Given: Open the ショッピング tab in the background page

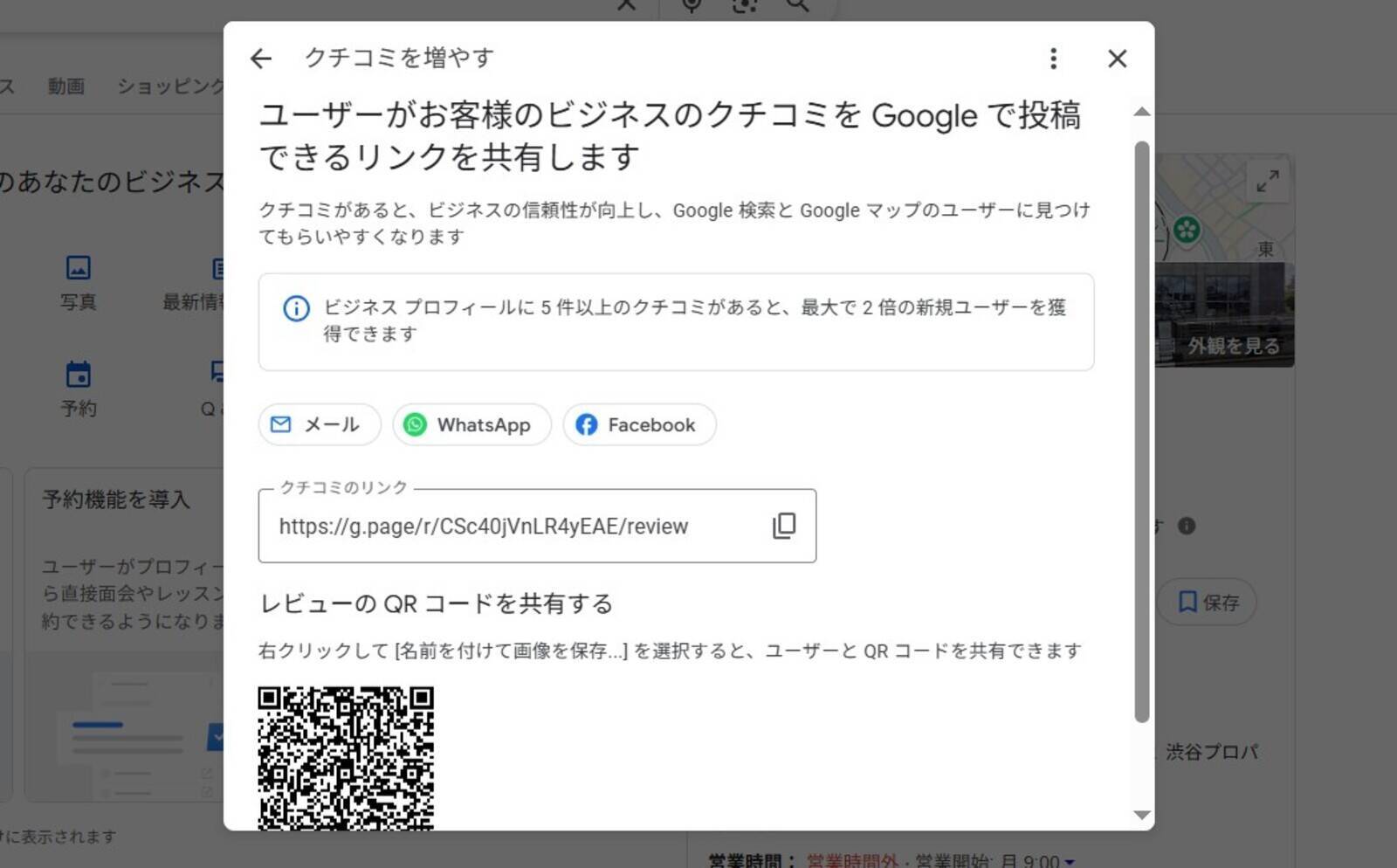Looking at the screenshot, I should pyautogui.click(x=171, y=86).
